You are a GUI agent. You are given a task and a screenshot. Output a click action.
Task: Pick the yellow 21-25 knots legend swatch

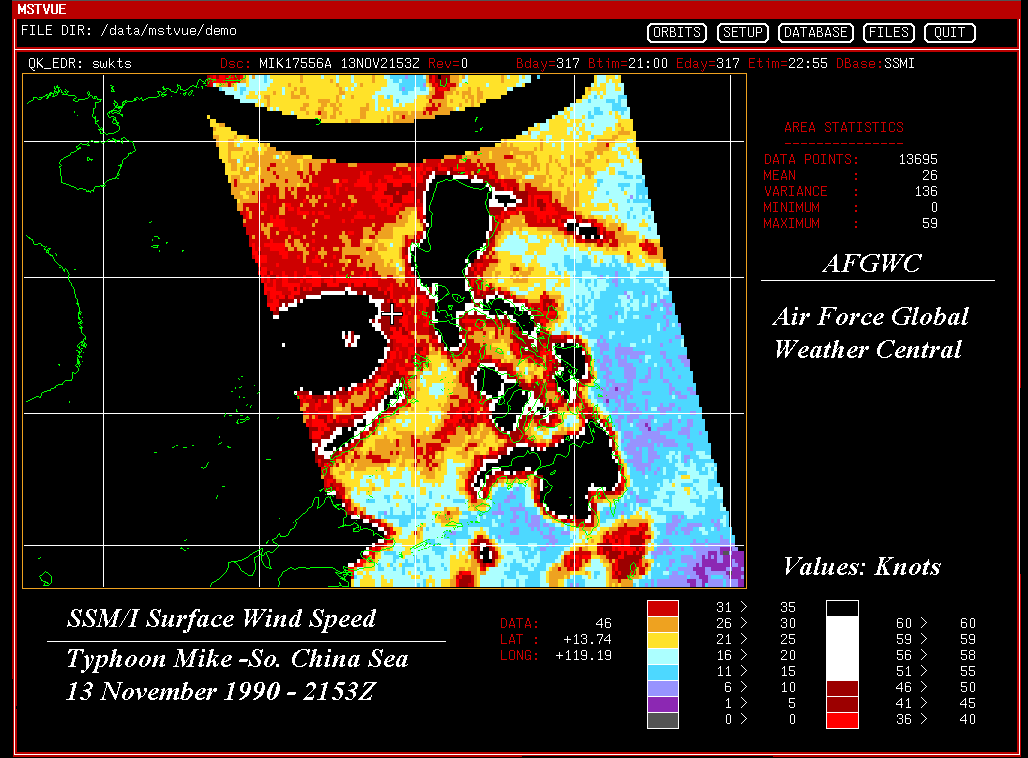coord(663,639)
